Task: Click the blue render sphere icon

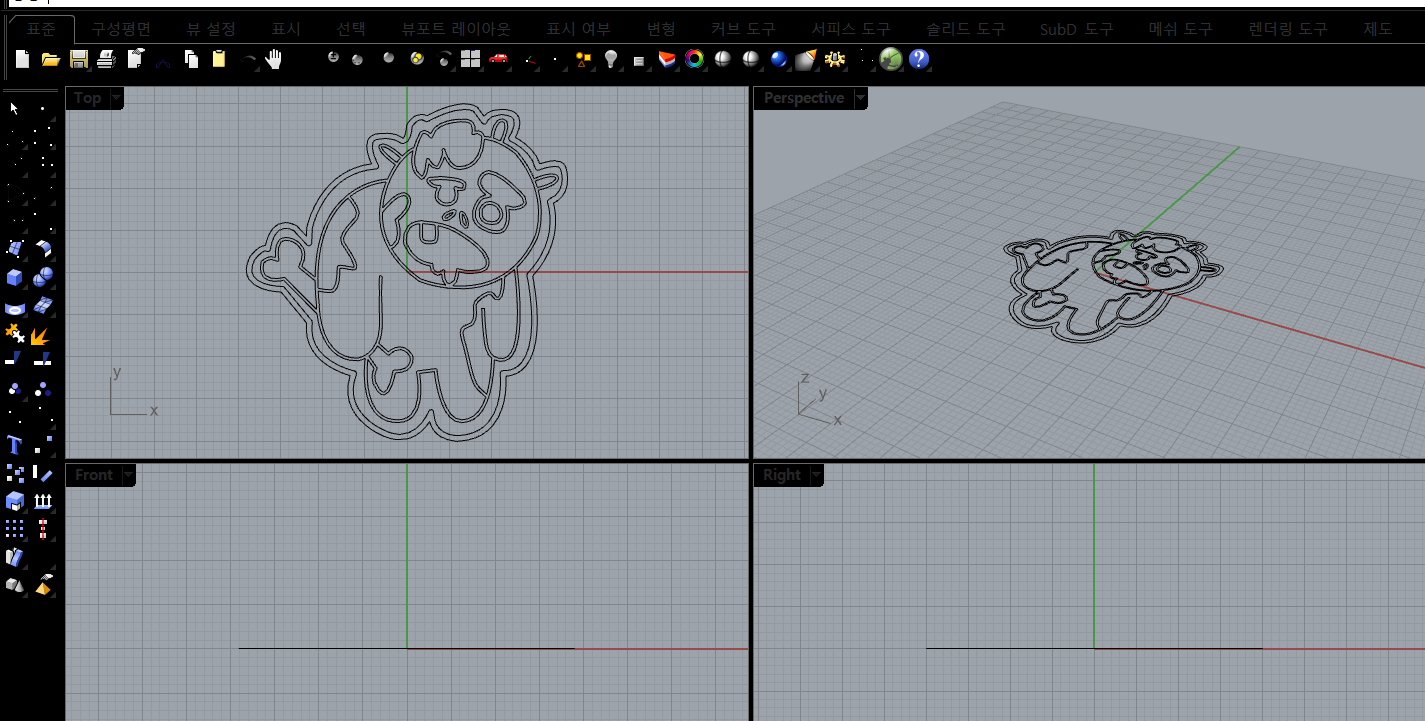Action: coord(778,60)
